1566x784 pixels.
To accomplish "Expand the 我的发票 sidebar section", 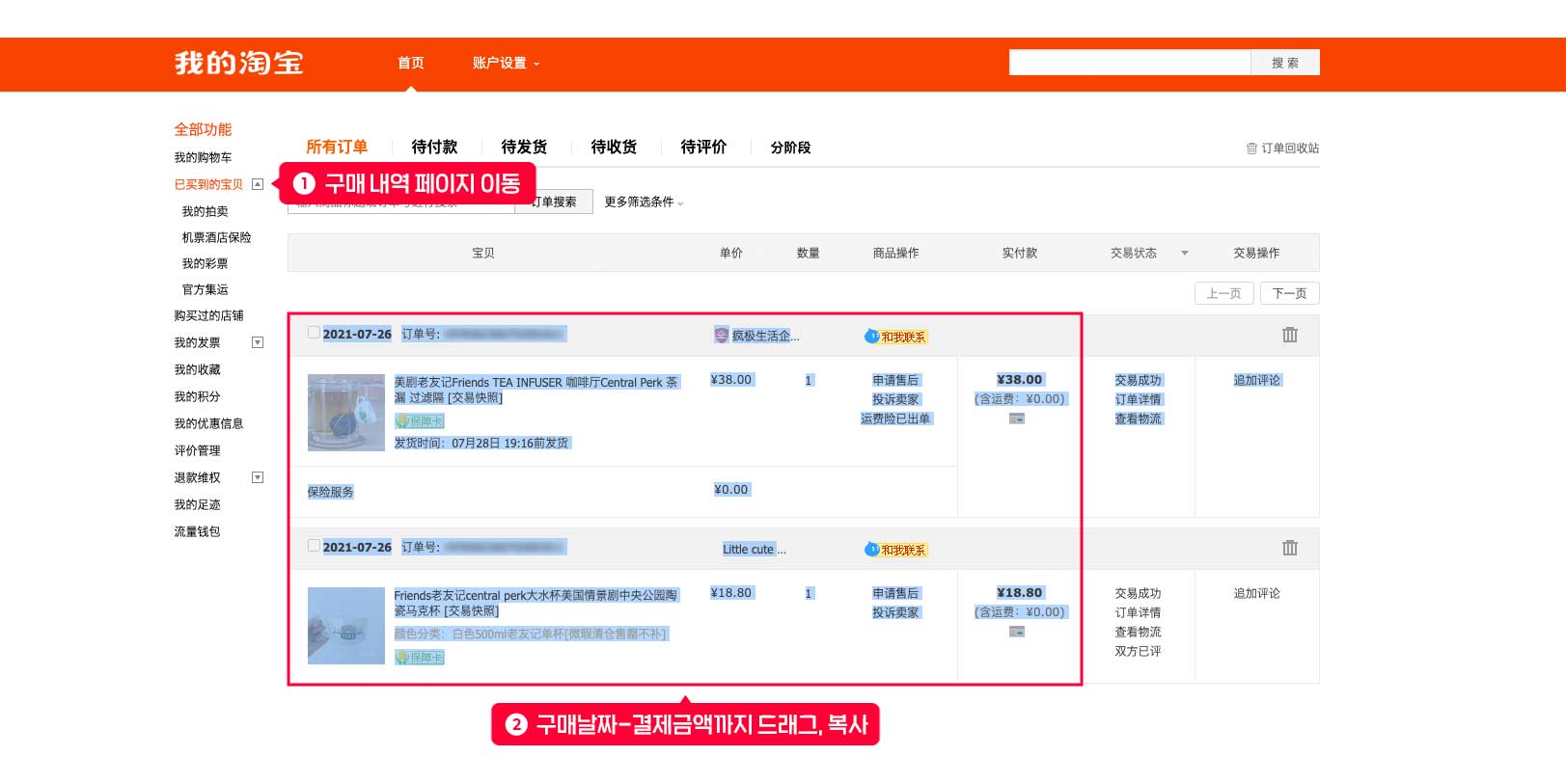I will point(258,342).
